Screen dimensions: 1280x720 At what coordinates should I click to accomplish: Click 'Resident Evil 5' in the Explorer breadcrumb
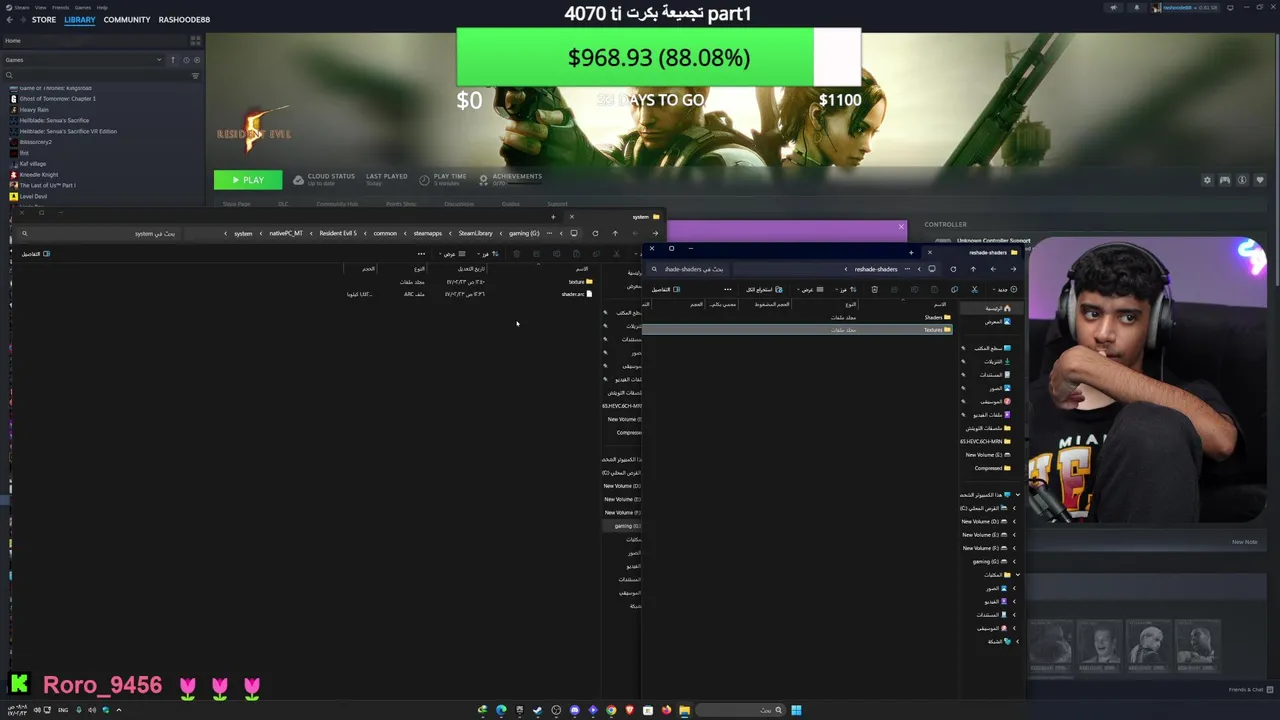[338, 233]
